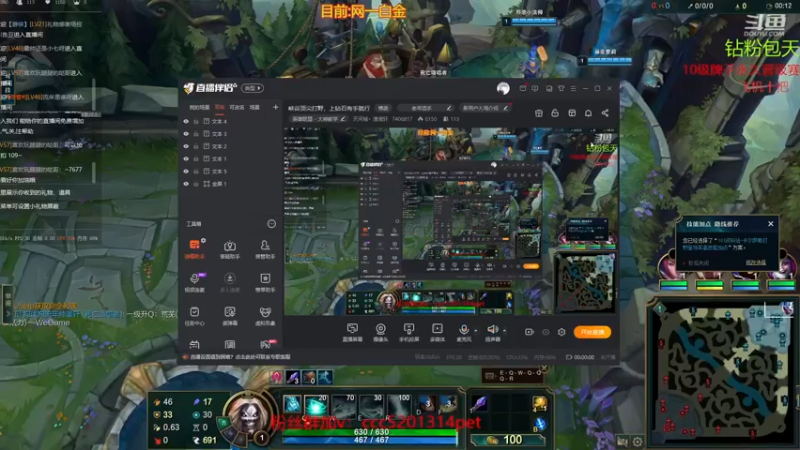
Task: Collapse the 工具箱 toolbox section
Action: tap(271, 224)
